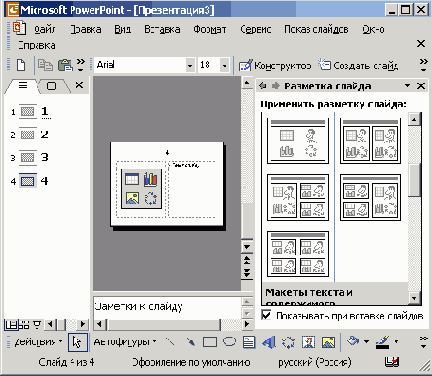The width and height of the screenshot is (432, 376).
Task: Click the Copy icon in toolbar
Action: tap(45, 65)
